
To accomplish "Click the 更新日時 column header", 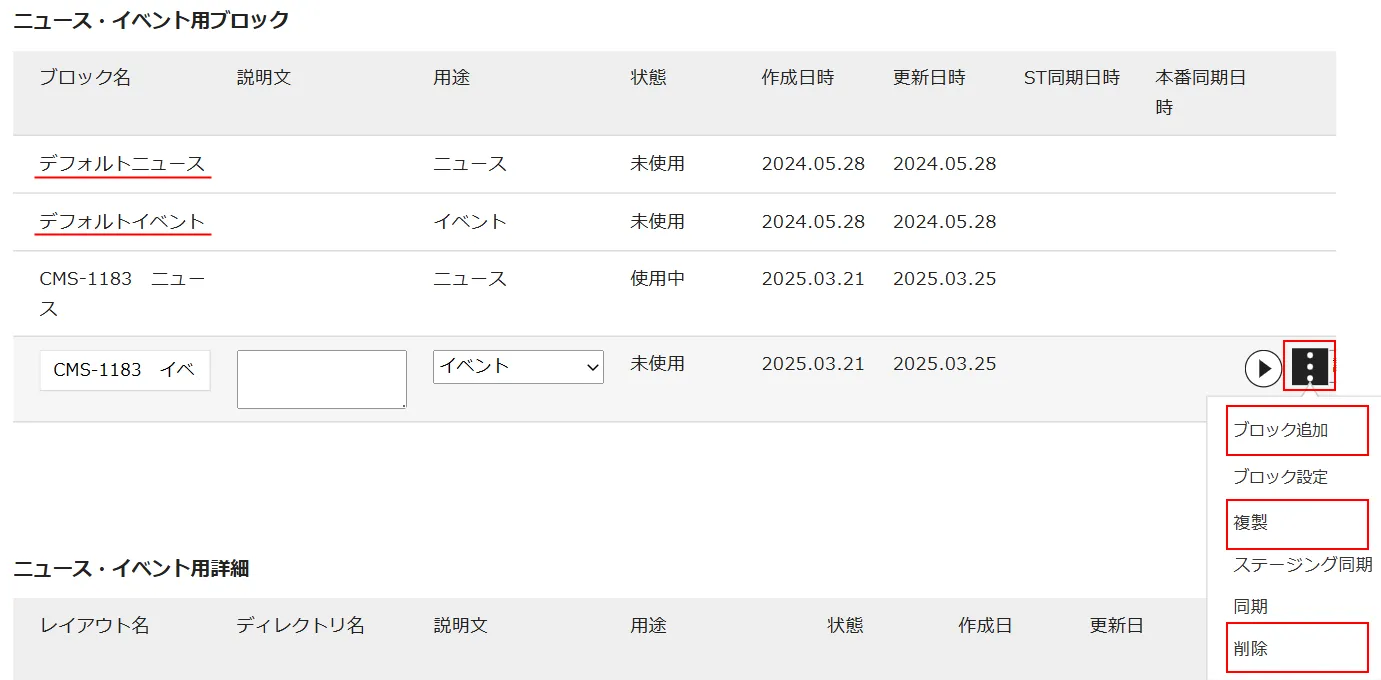I will pos(929,78).
